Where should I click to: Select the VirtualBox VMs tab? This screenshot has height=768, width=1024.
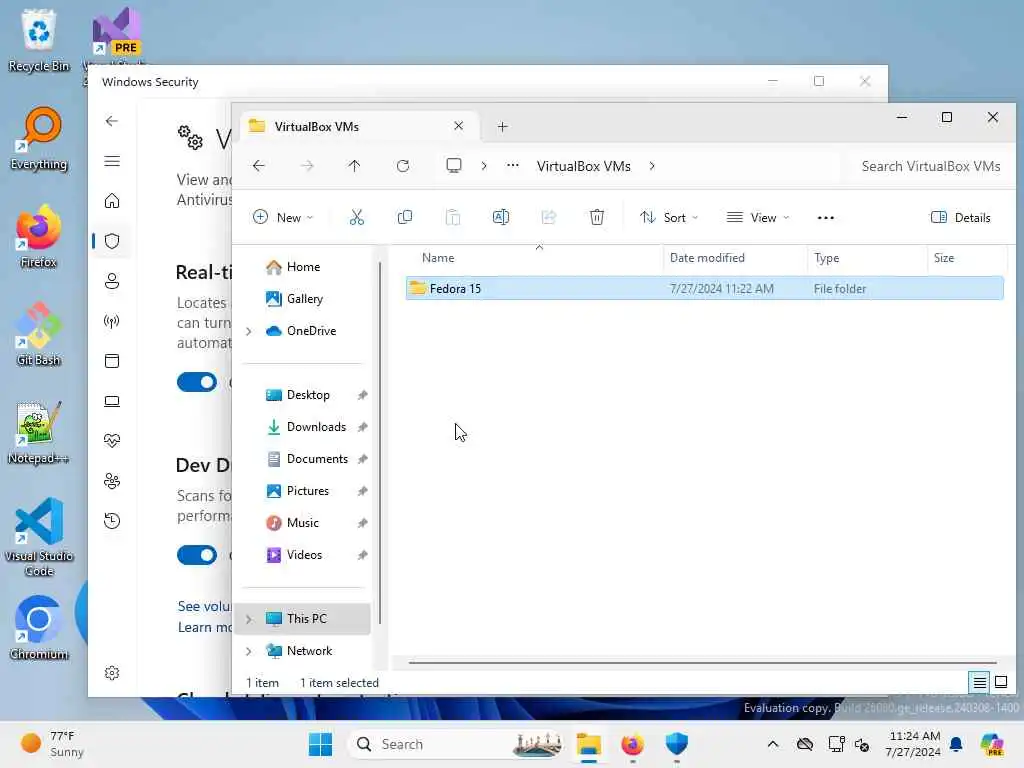click(359, 127)
